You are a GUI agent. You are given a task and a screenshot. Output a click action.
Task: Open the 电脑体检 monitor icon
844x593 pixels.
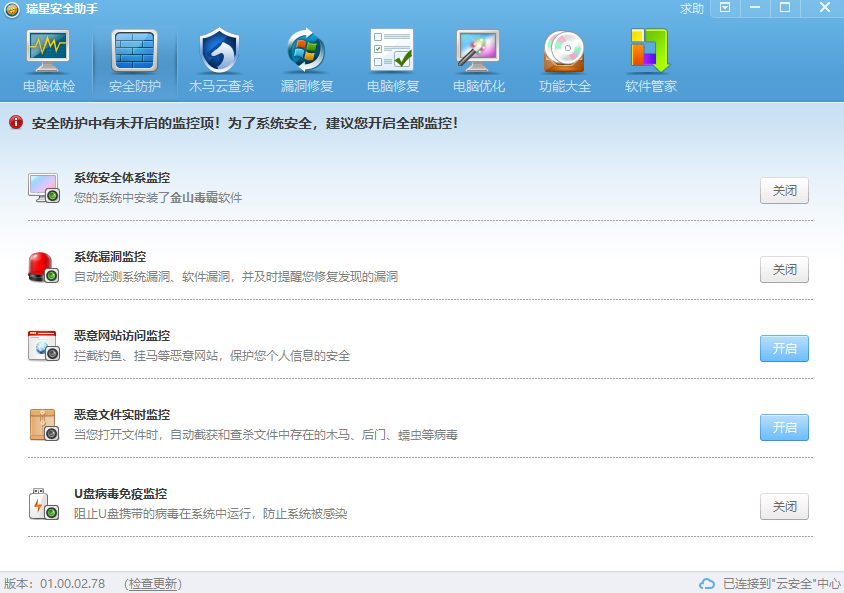(x=48, y=52)
